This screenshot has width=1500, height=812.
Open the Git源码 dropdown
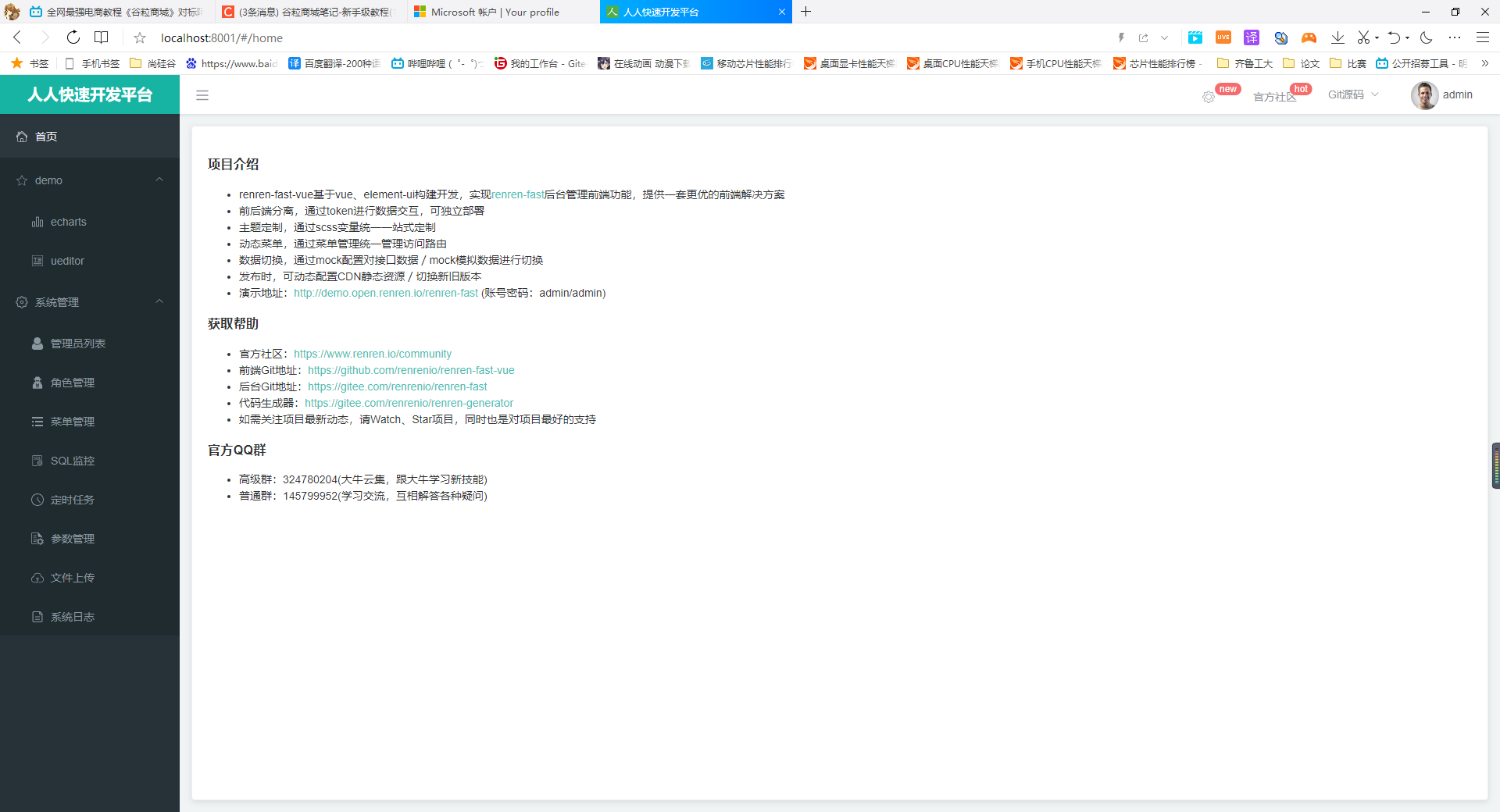pyautogui.click(x=1352, y=94)
